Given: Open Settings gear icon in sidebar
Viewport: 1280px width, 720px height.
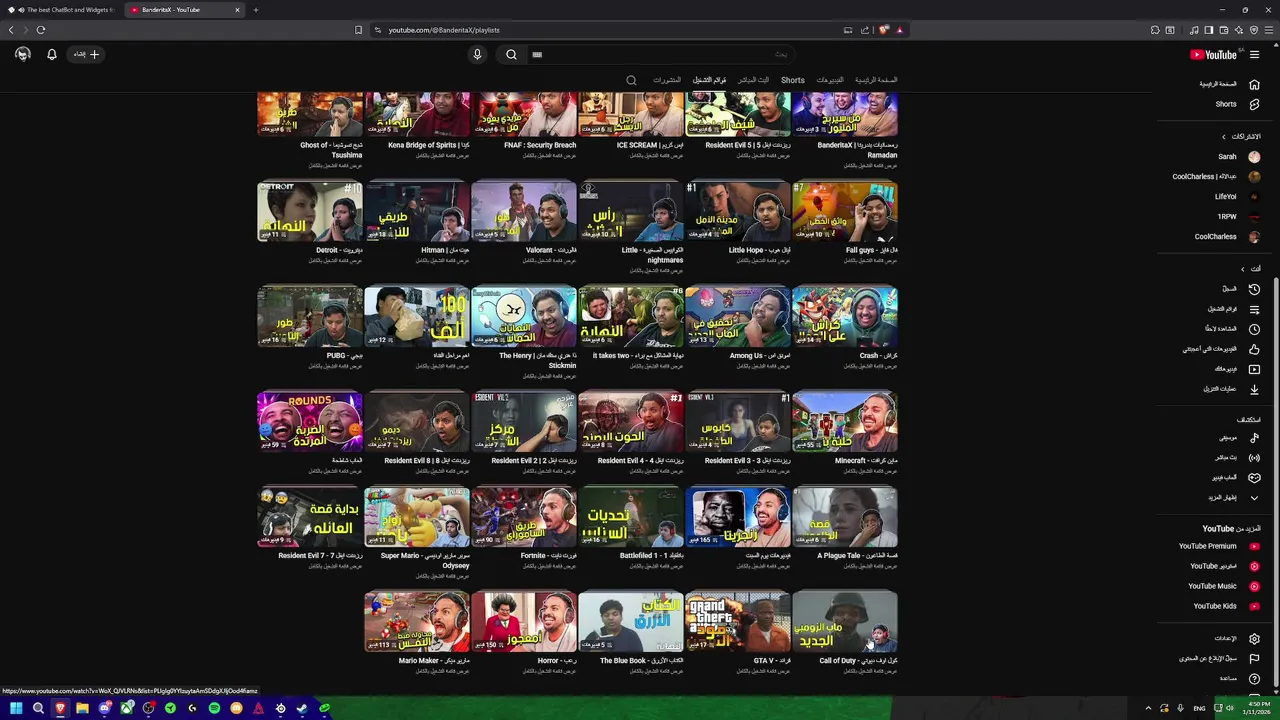Looking at the screenshot, I should click(1254, 638).
